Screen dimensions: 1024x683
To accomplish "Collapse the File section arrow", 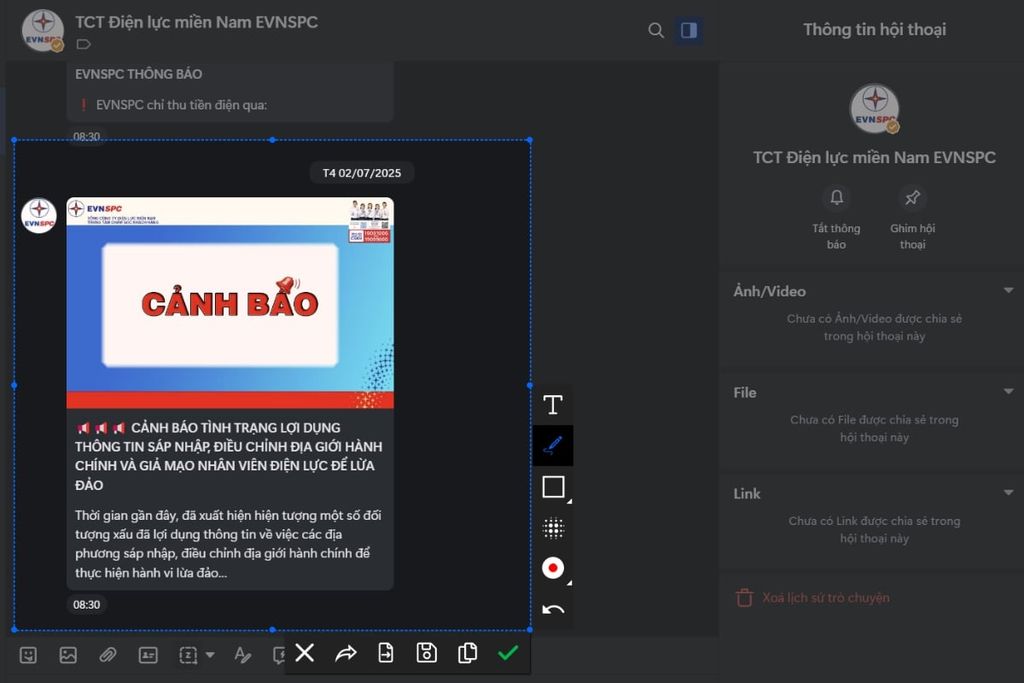I will pyautogui.click(x=1008, y=391).
